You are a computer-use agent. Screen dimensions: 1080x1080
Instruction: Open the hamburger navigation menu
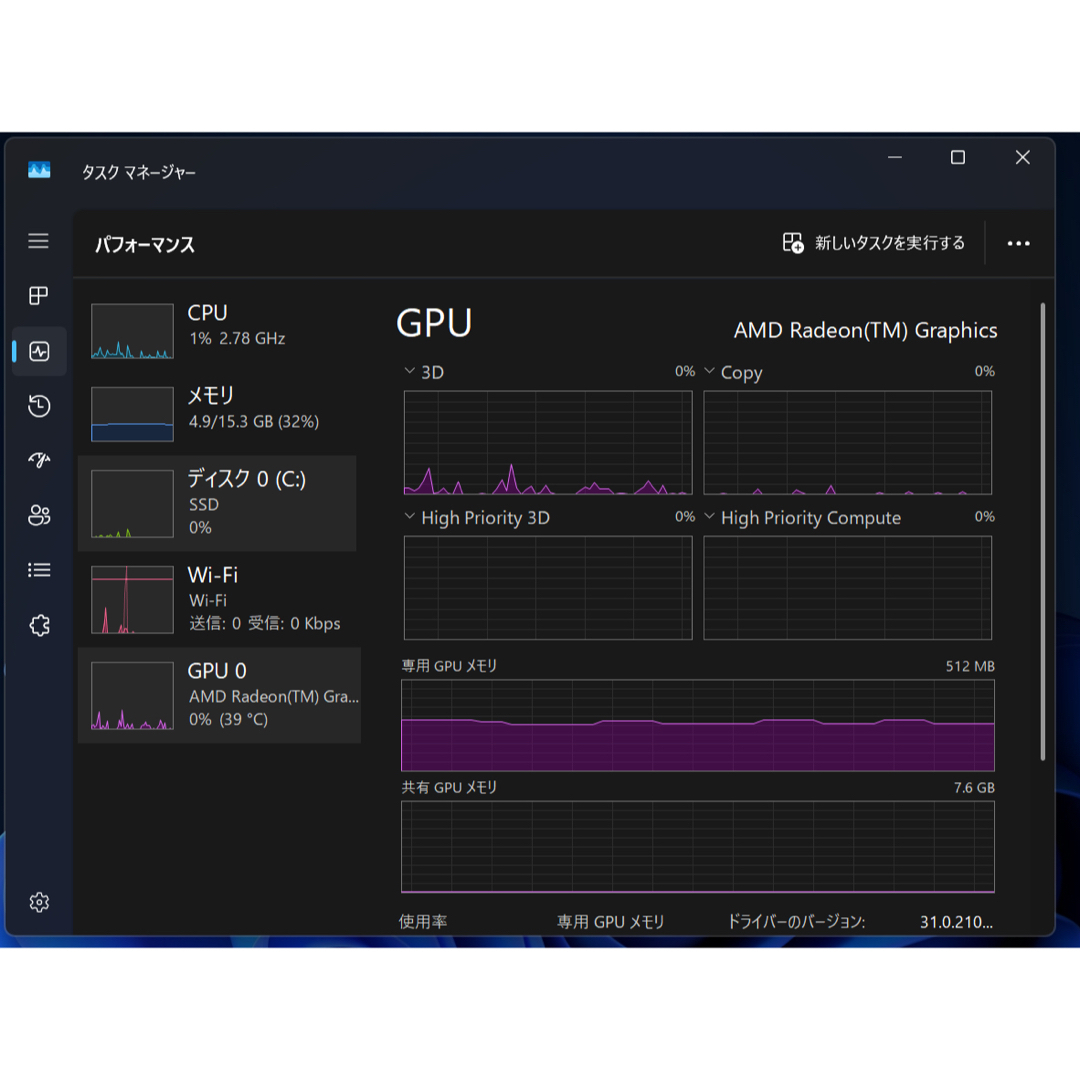[39, 241]
